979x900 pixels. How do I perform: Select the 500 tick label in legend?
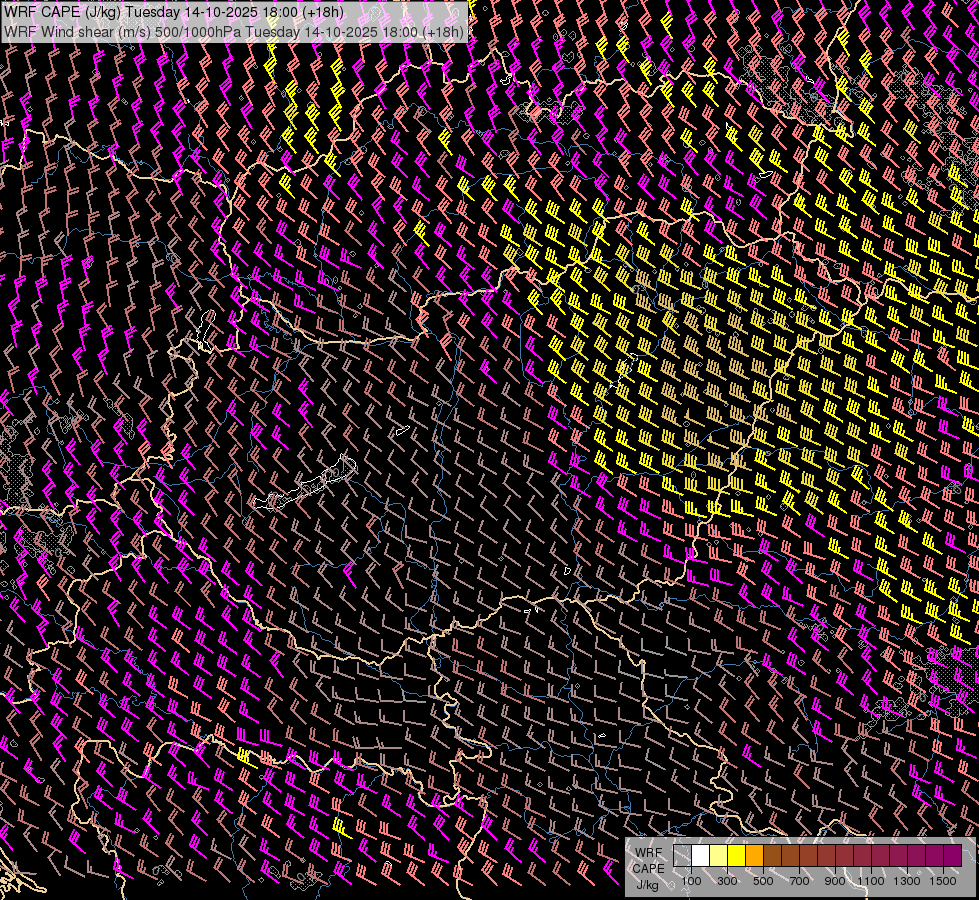(763, 881)
